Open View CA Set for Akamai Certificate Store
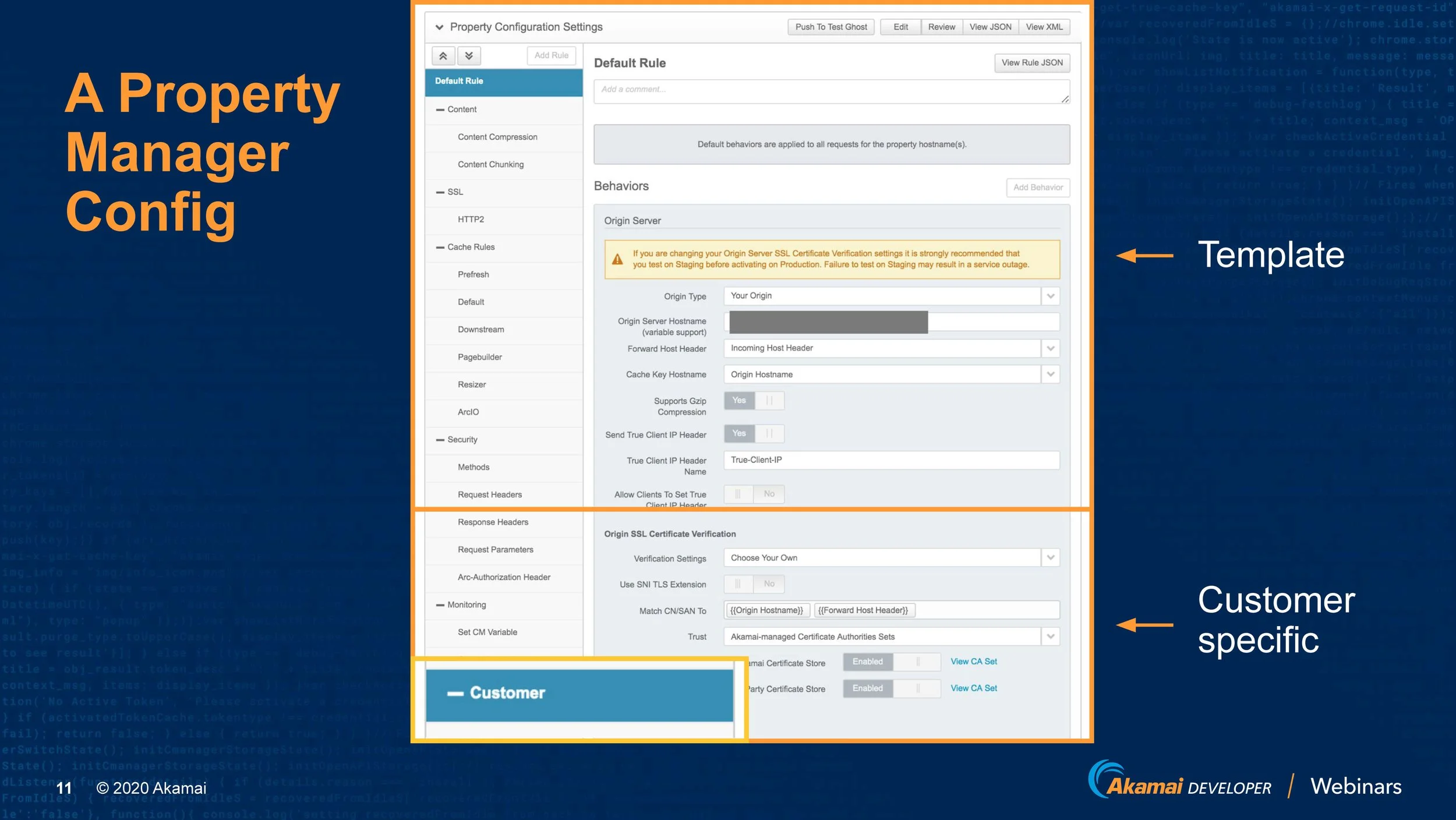The width and height of the screenshot is (1456, 820). click(974, 662)
